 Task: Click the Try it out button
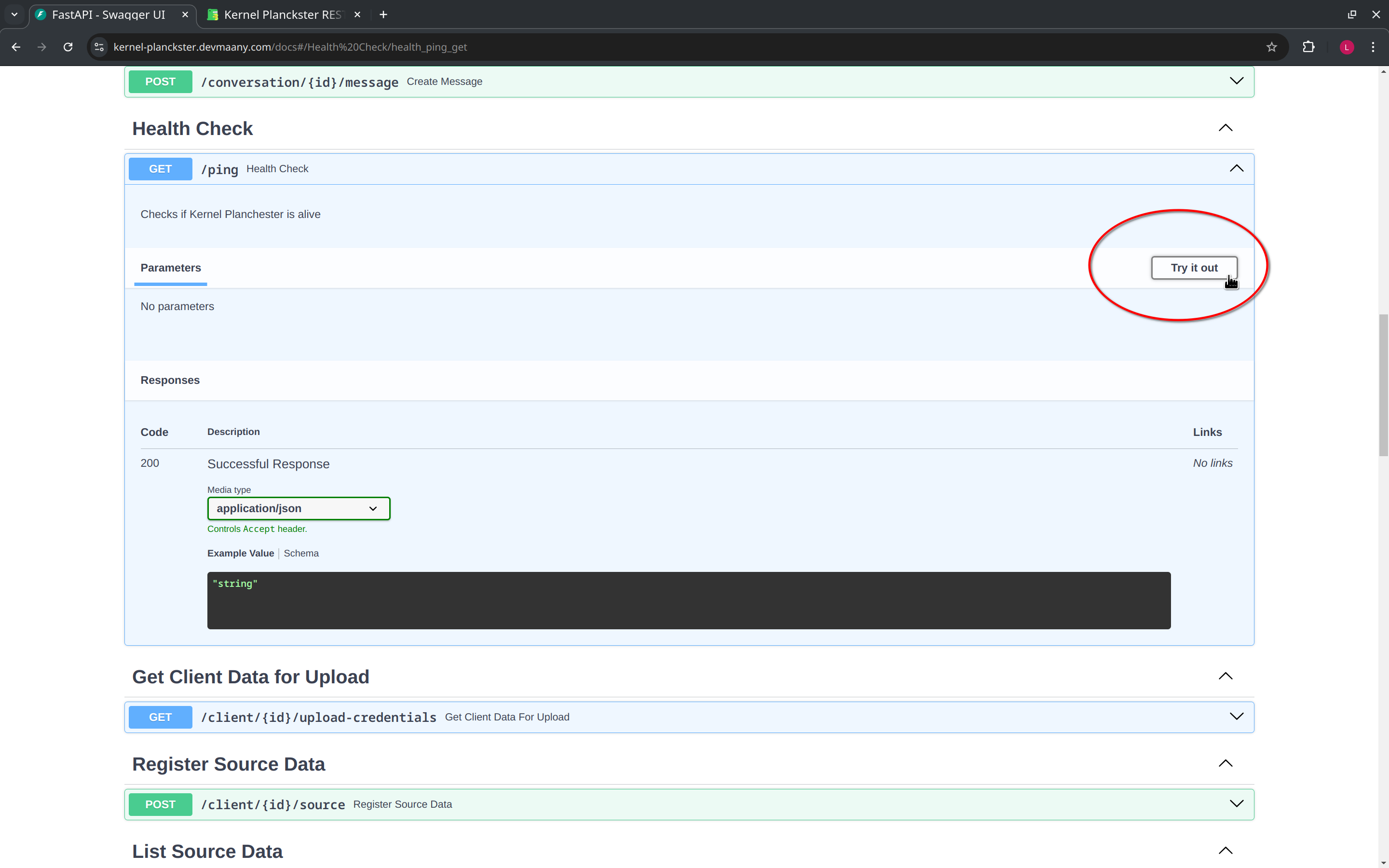point(1194,268)
